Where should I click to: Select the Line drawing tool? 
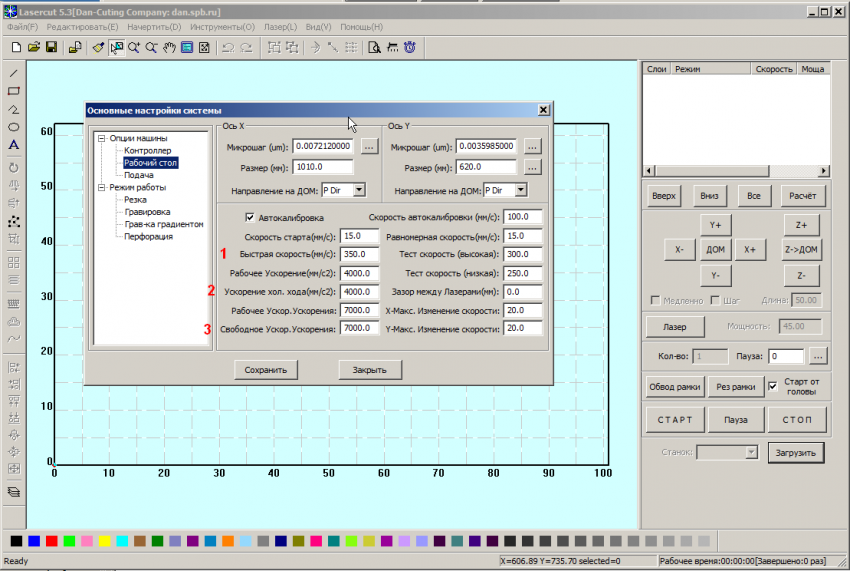pos(14,73)
